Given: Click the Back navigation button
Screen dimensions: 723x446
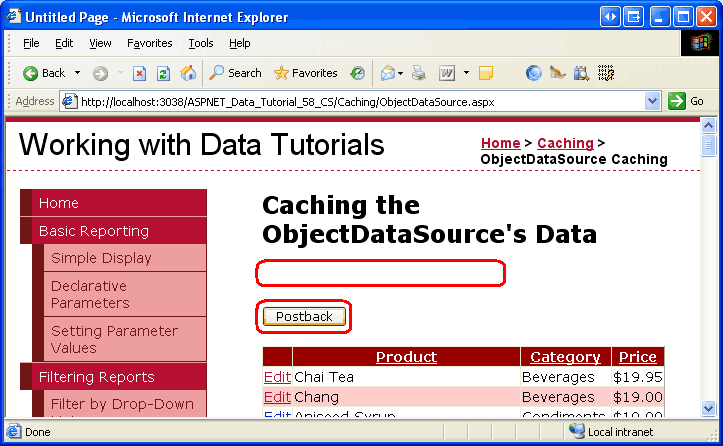Looking at the screenshot, I should (x=44, y=73).
